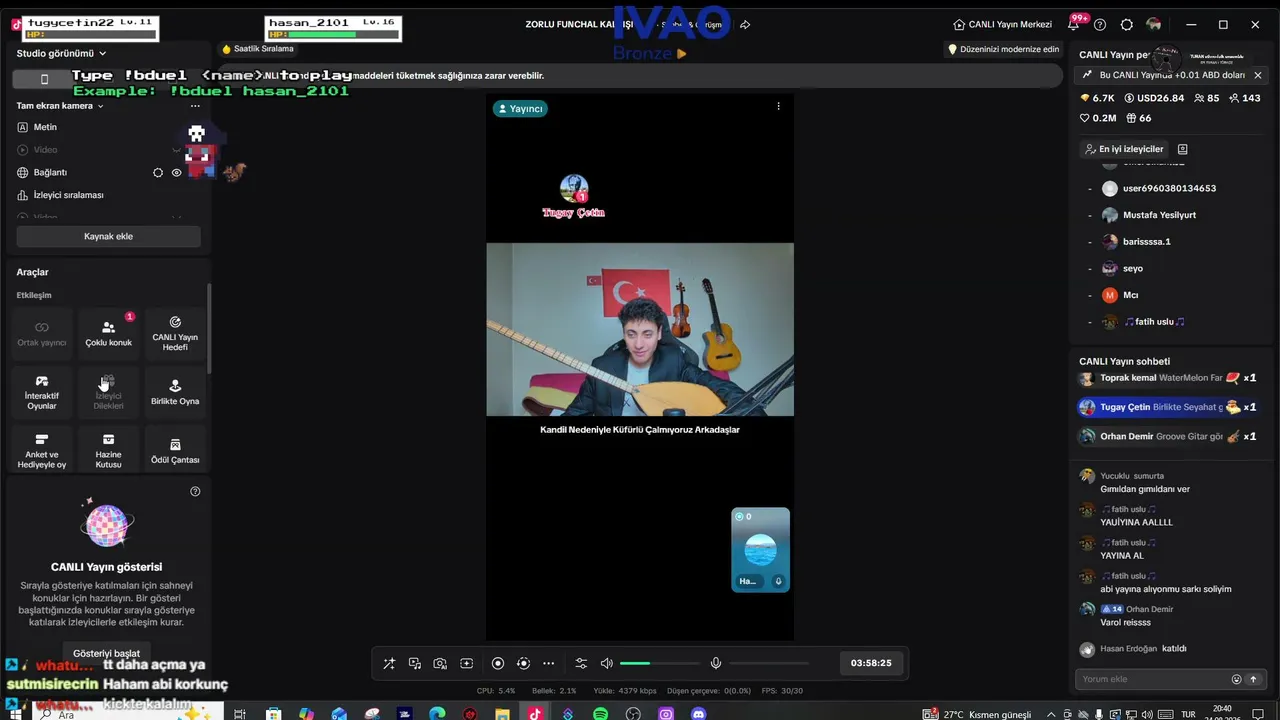Start recording with the record button

[498, 663]
